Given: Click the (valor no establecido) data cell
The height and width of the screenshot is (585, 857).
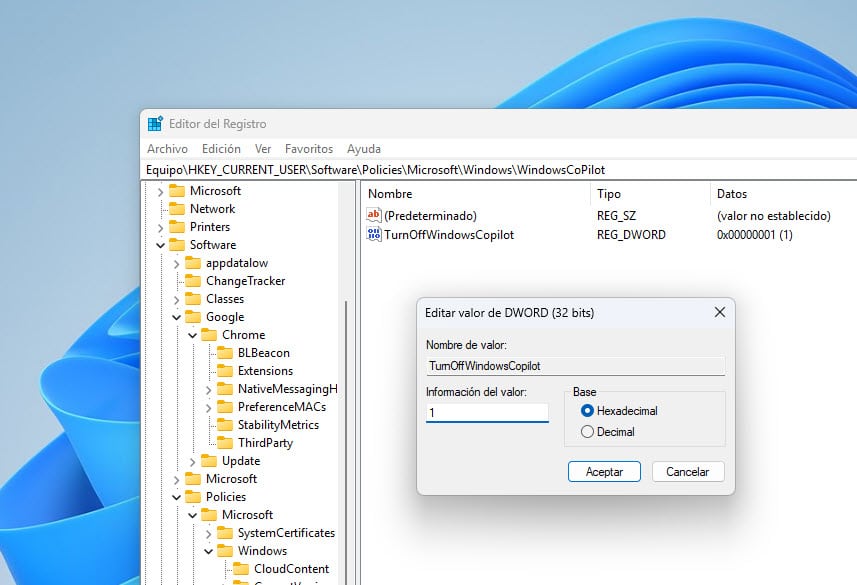Looking at the screenshot, I should tap(773, 216).
